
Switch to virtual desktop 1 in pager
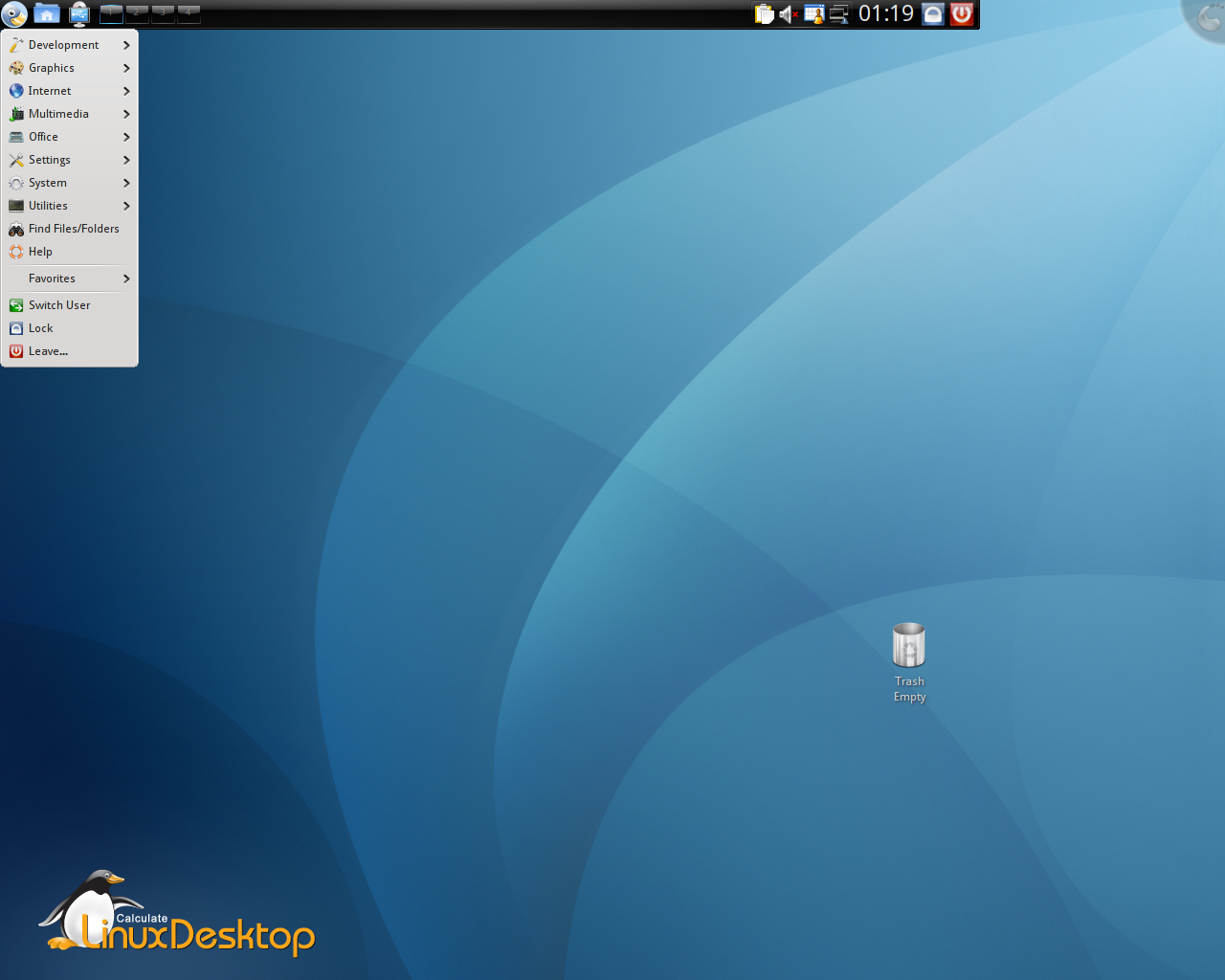point(111,13)
